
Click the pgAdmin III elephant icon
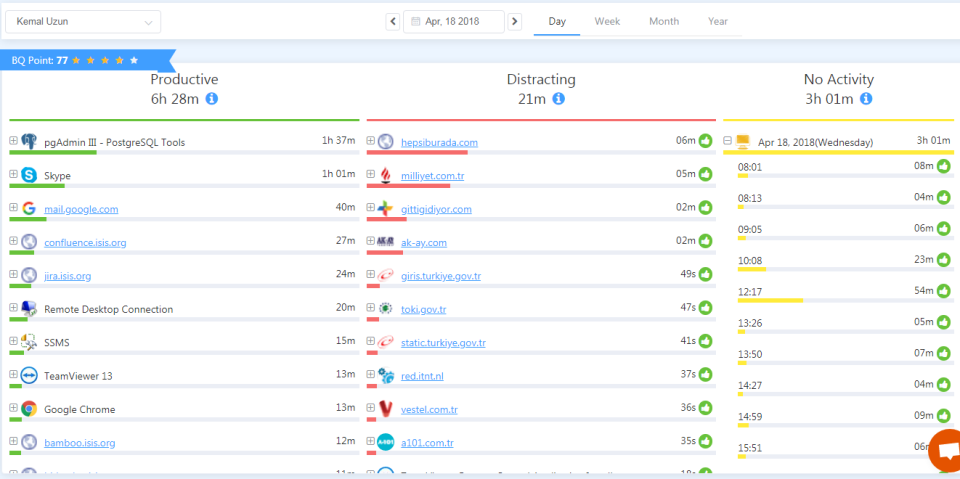coord(29,142)
